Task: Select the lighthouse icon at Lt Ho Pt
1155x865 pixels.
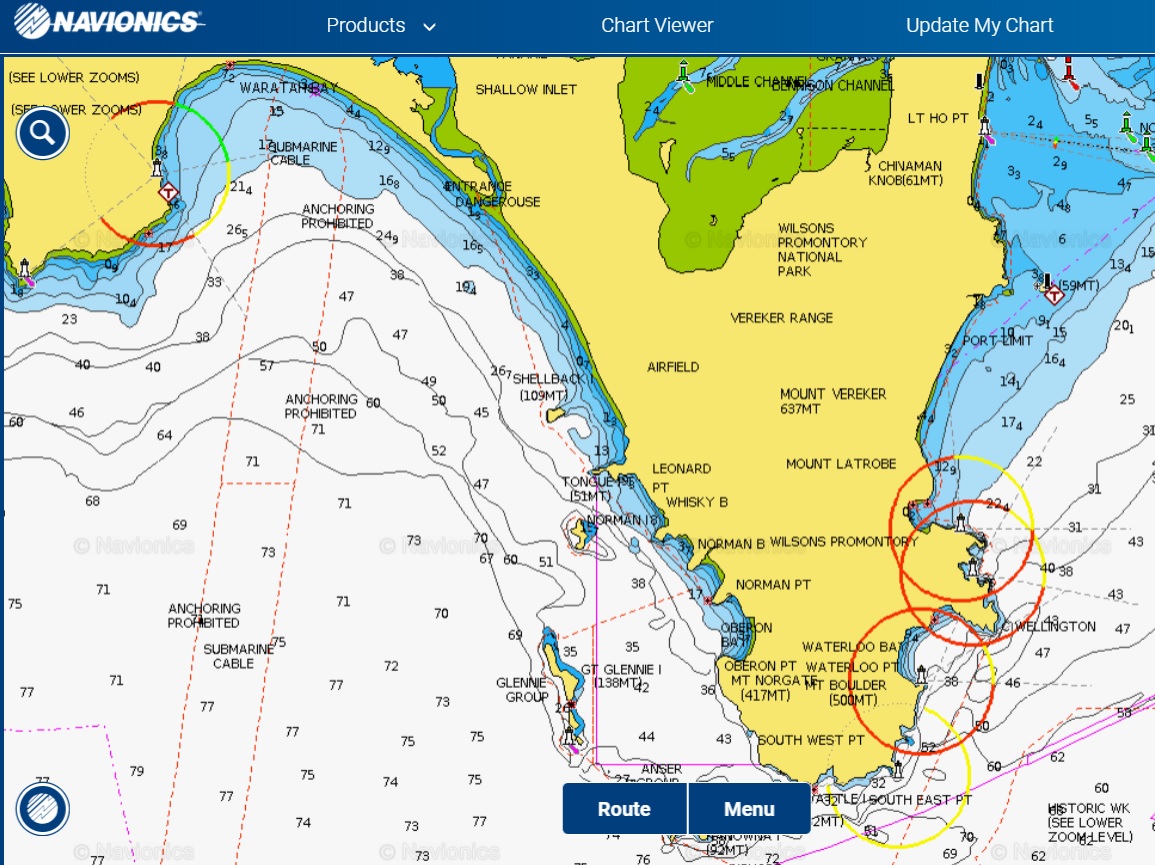Action: click(x=985, y=128)
